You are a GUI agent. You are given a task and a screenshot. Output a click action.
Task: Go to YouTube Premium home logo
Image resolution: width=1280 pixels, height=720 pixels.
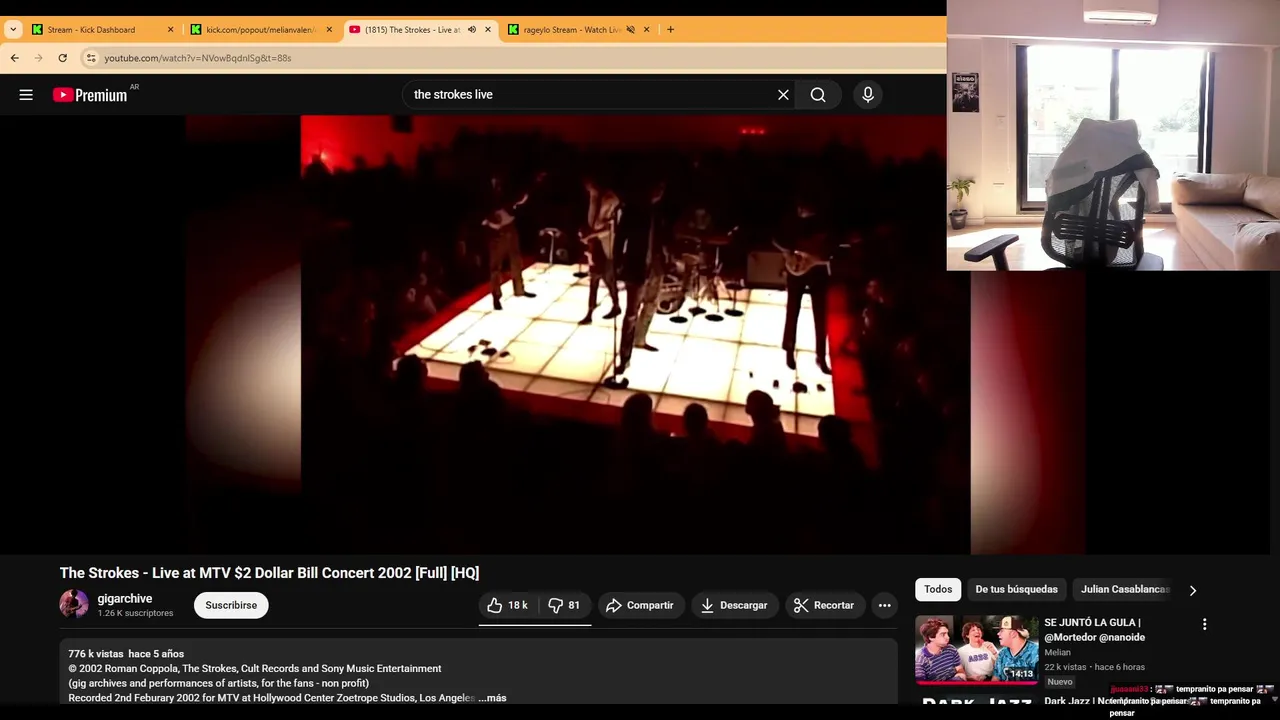pyautogui.click(x=90, y=95)
